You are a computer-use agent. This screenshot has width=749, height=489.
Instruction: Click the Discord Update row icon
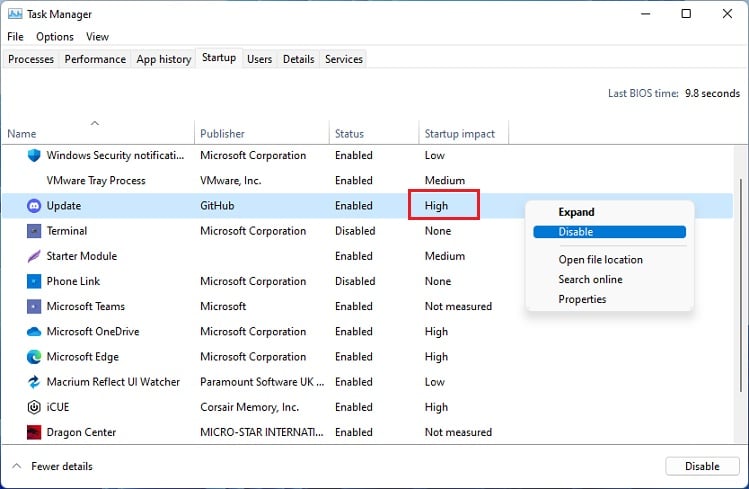(x=34, y=206)
